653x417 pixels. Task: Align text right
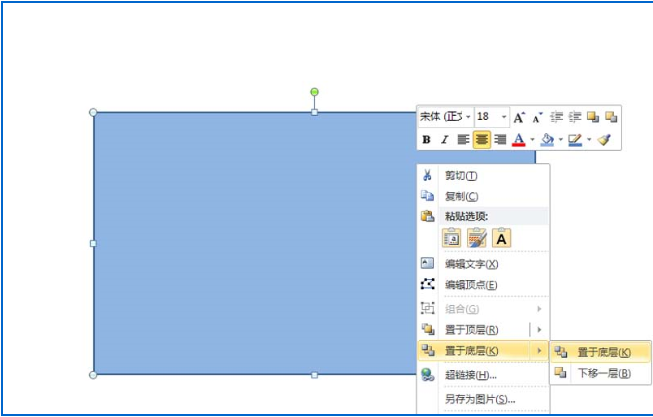coord(500,140)
